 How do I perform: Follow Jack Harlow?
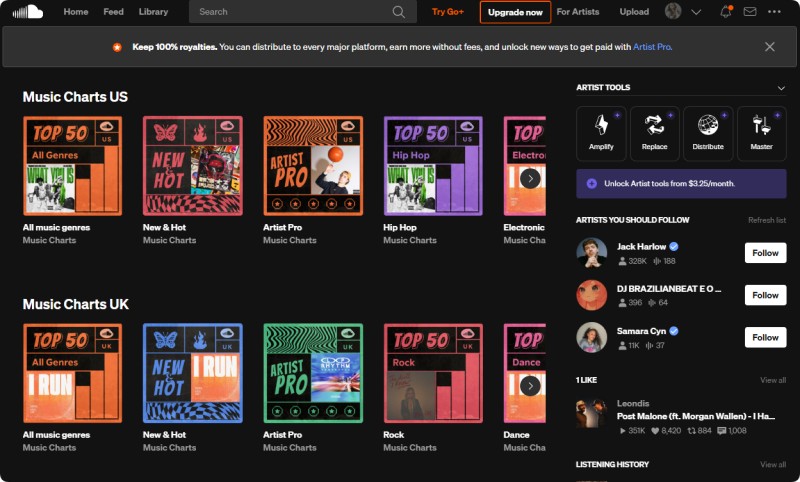point(765,253)
